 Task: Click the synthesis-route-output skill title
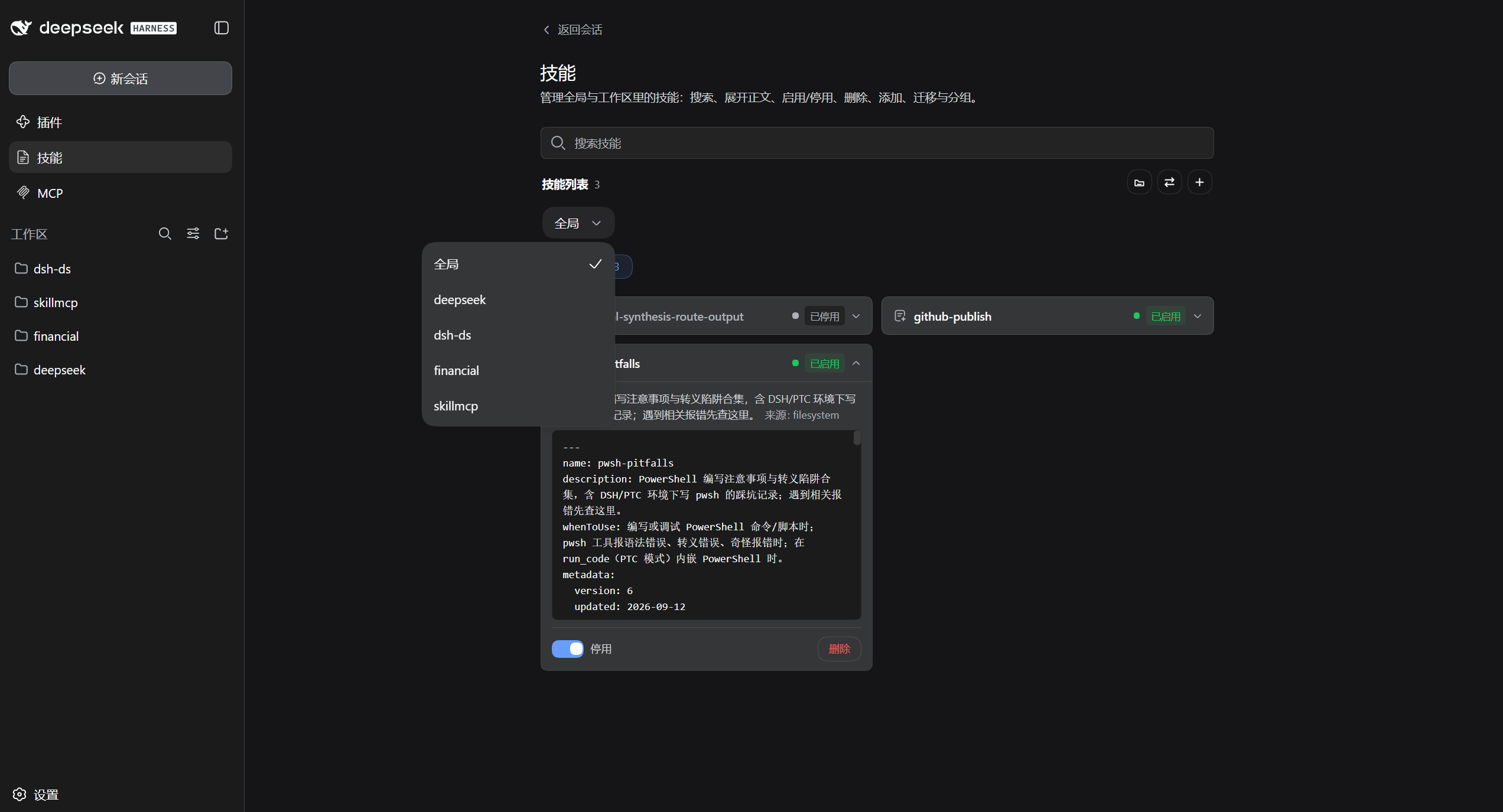click(x=679, y=317)
